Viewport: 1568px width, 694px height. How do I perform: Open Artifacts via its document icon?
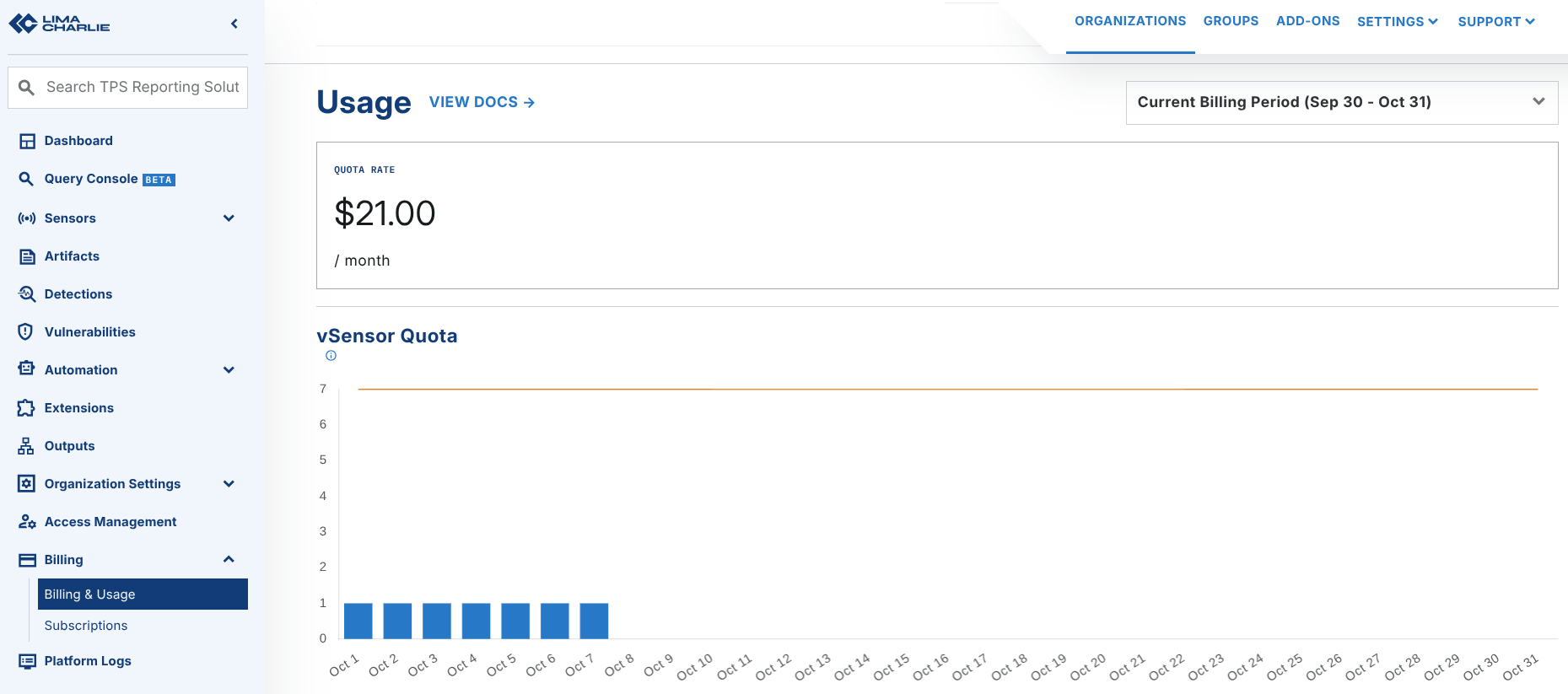click(x=27, y=256)
